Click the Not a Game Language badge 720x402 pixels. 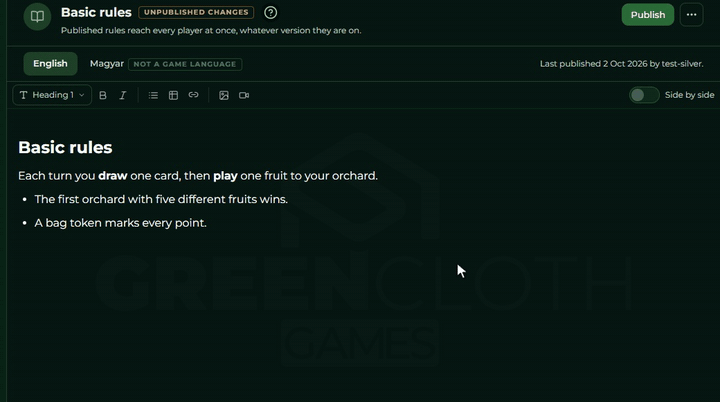click(185, 64)
